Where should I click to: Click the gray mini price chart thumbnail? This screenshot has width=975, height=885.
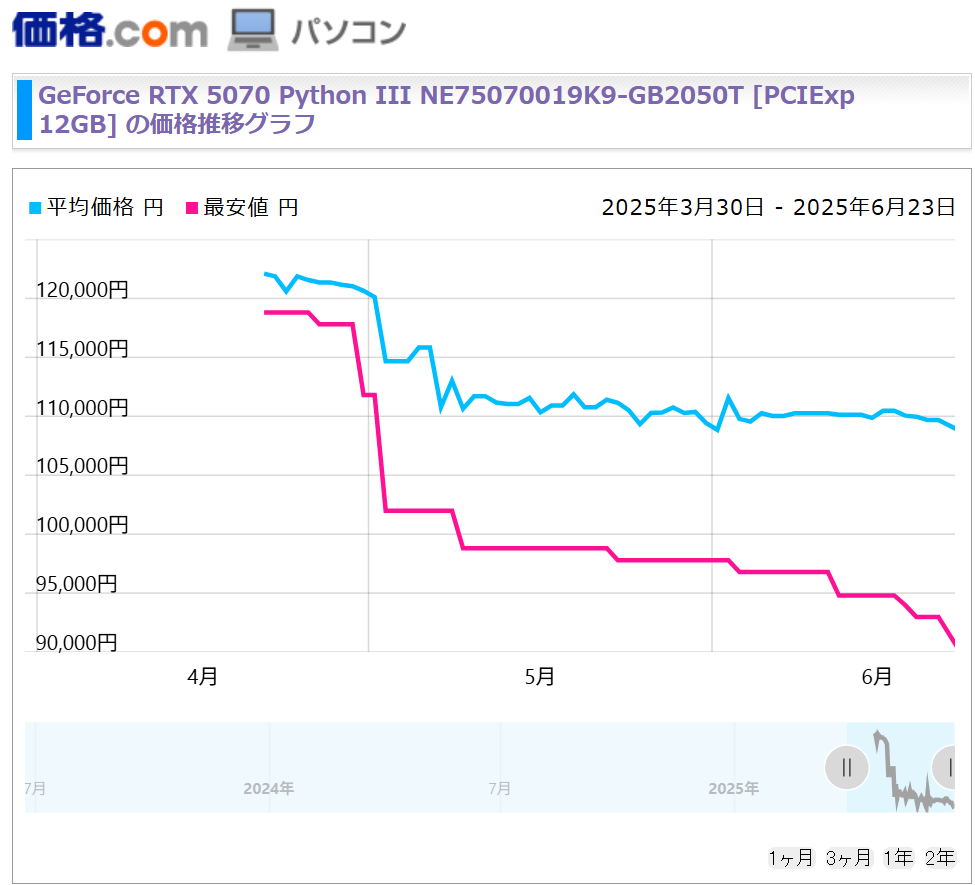(x=913, y=771)
